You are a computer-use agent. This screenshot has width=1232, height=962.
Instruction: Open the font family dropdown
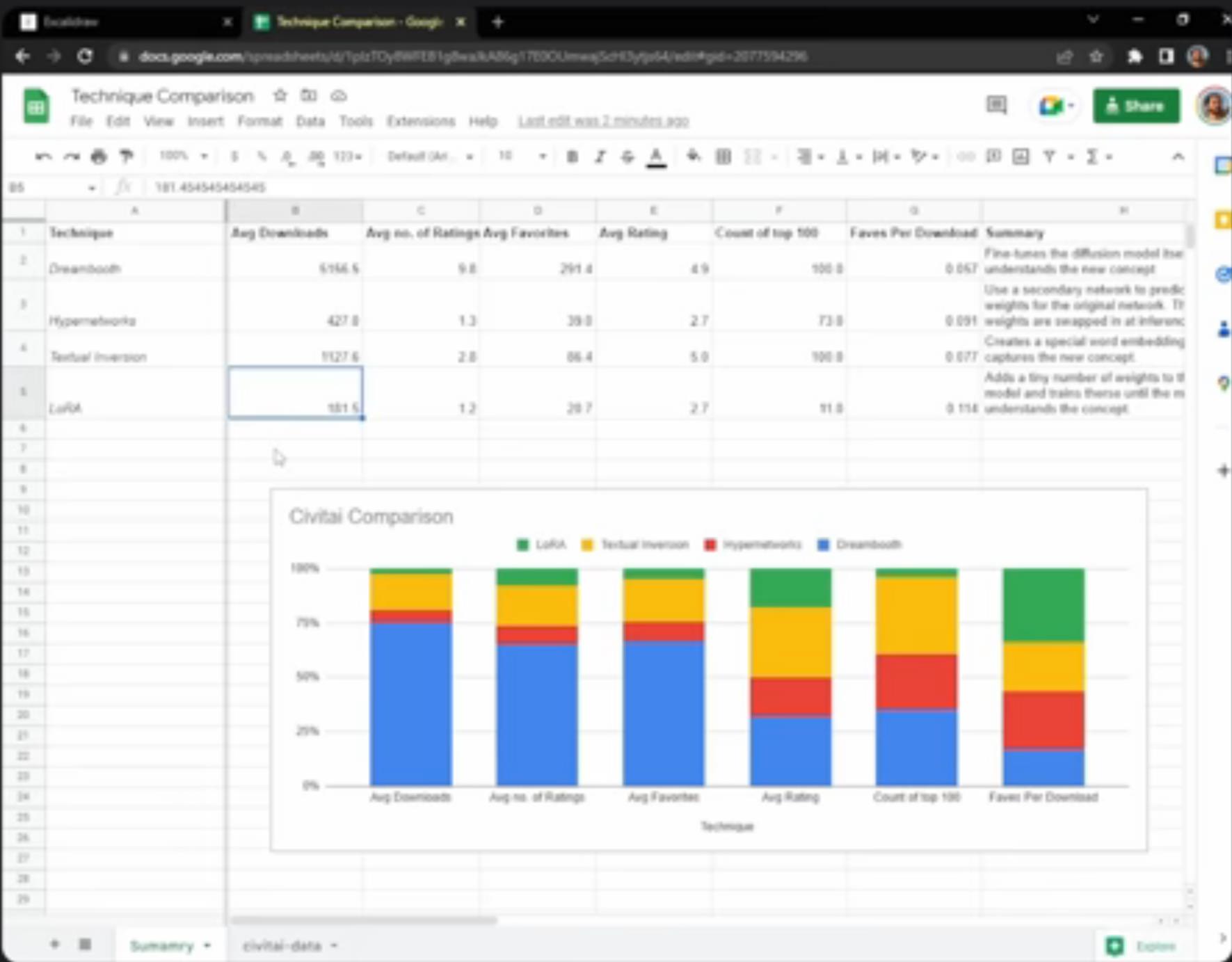tap(430, 157)
